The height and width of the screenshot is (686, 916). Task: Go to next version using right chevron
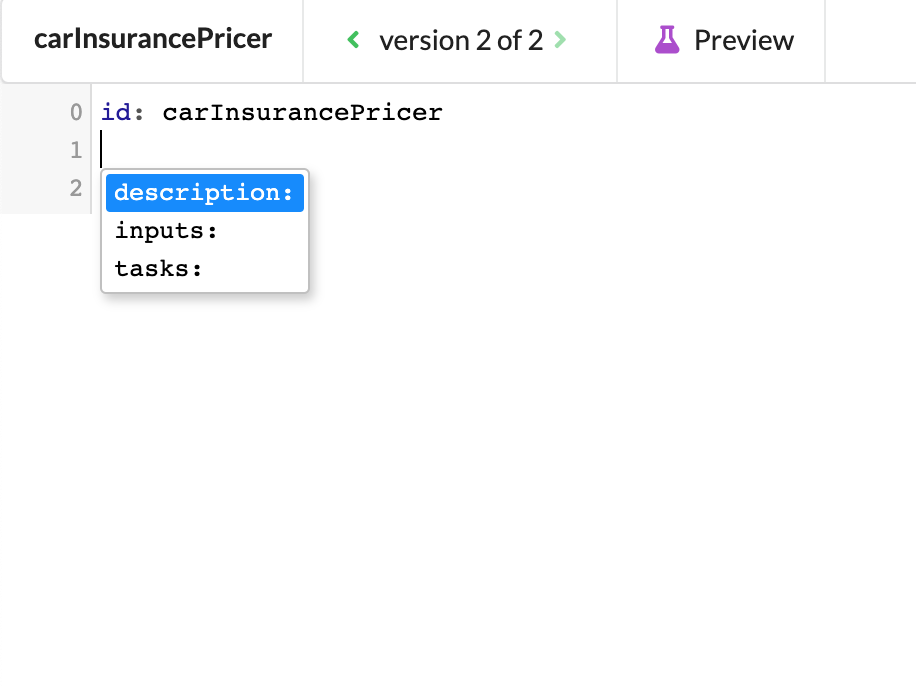click(x=560, y=40)
